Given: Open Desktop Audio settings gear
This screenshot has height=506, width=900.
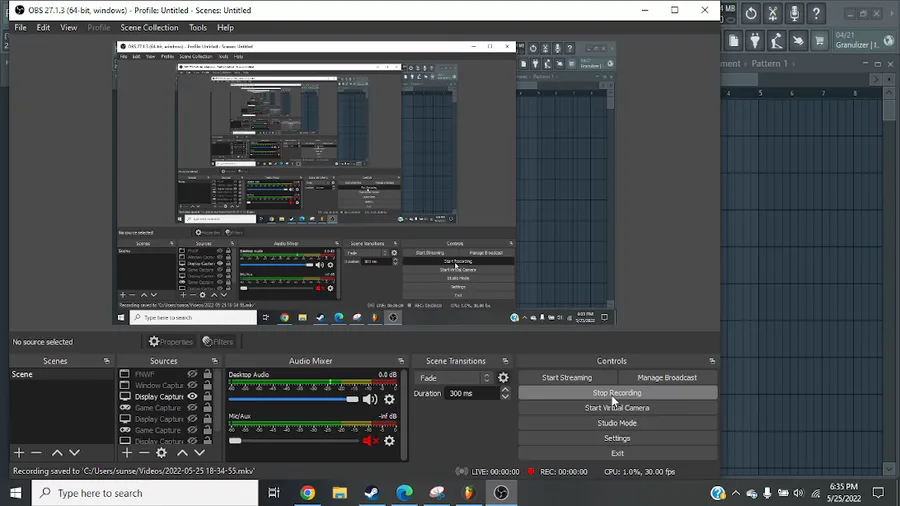Looking at the screenshot, I should tap(389, 399).
